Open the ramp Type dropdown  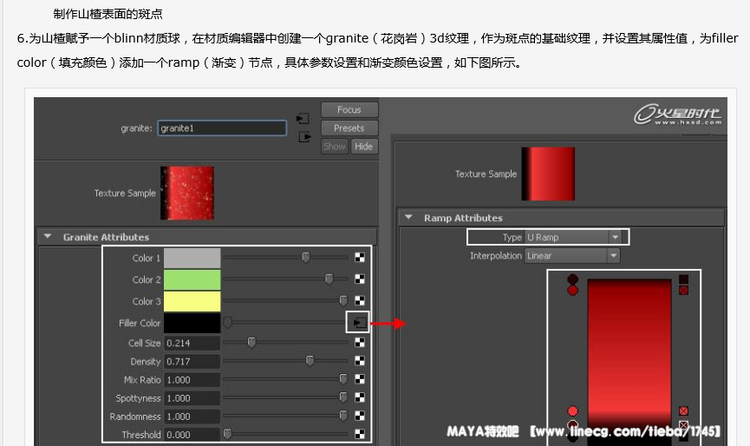[574, 237]
